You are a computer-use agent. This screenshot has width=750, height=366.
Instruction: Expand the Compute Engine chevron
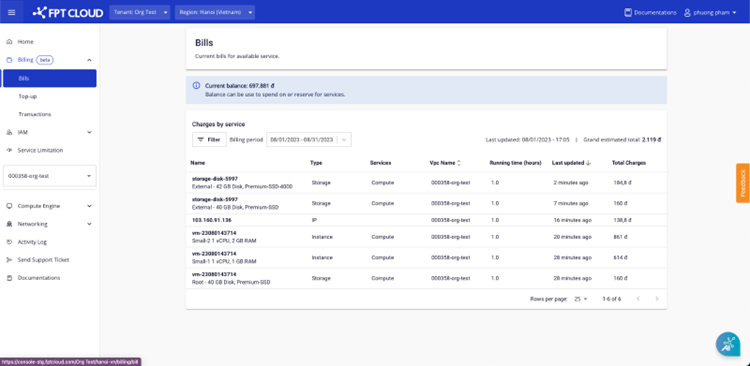coord(89,206)
